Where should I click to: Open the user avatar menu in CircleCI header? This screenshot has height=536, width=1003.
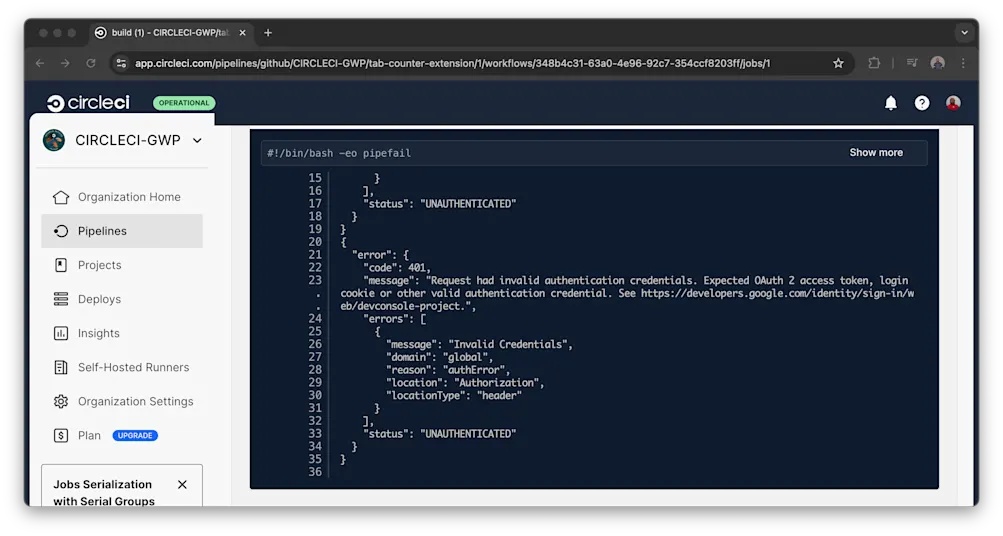(x=953, y=103)
